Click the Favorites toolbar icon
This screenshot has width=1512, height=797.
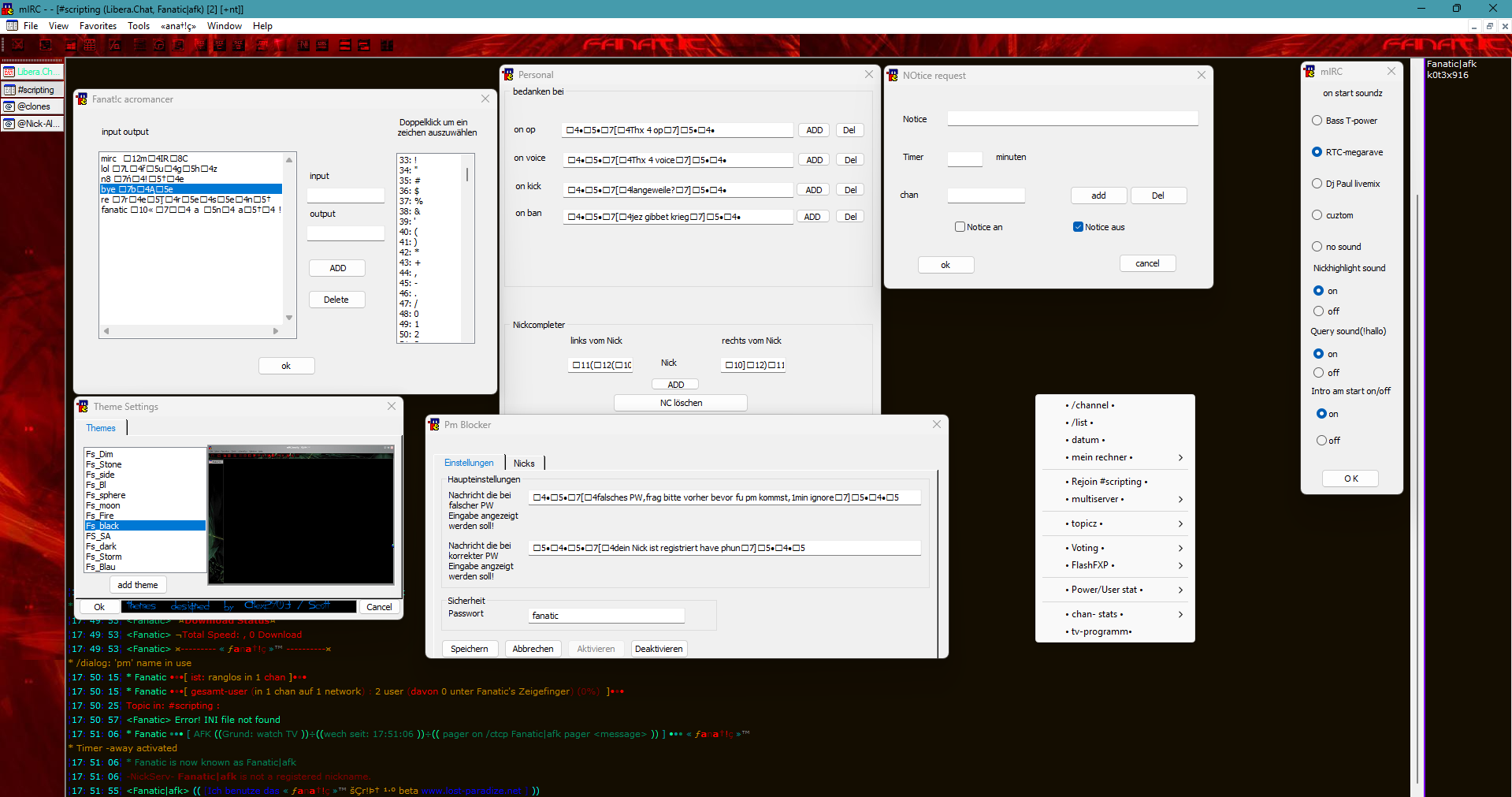[71, 45]
